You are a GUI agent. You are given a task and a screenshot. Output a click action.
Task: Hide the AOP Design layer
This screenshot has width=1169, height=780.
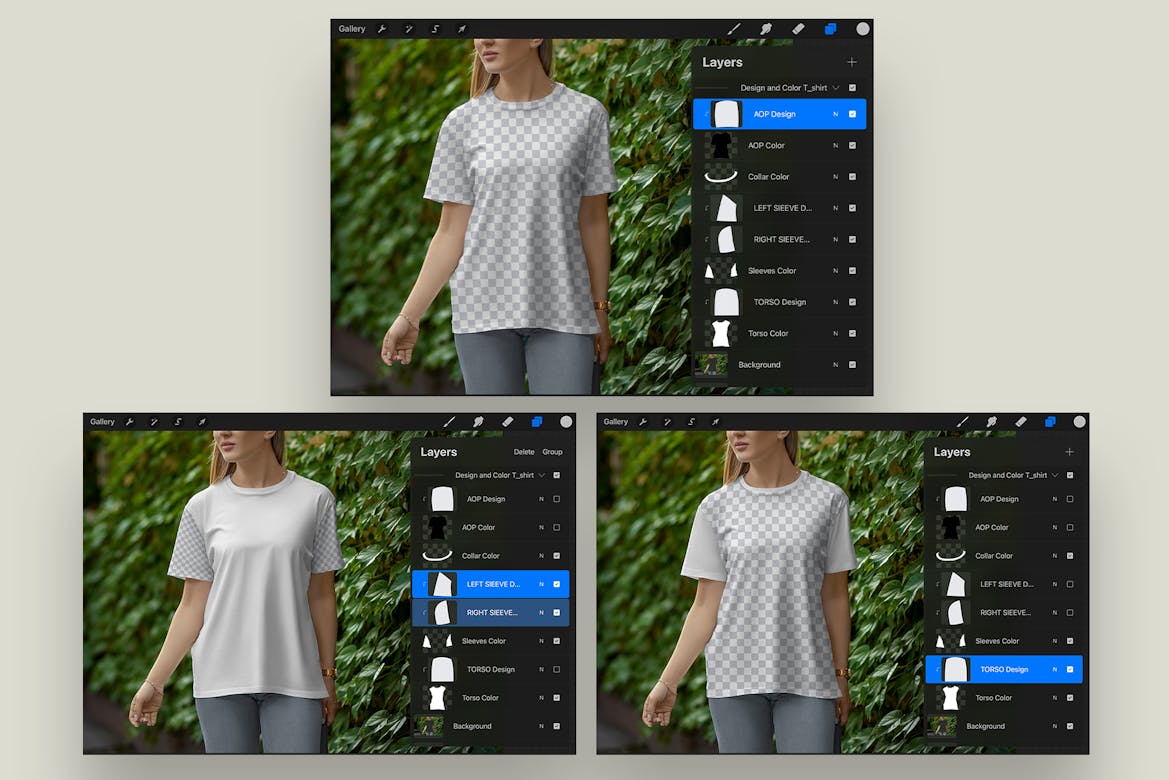point(852,113)
